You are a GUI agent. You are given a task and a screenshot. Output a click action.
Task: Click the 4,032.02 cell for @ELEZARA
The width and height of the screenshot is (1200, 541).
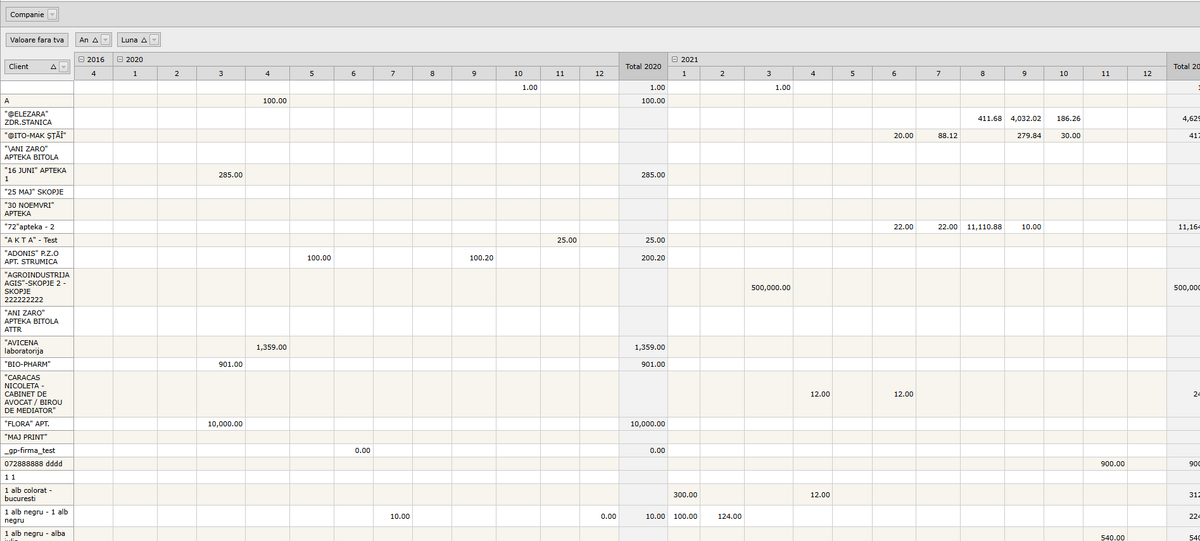(x=1024, y=118)
